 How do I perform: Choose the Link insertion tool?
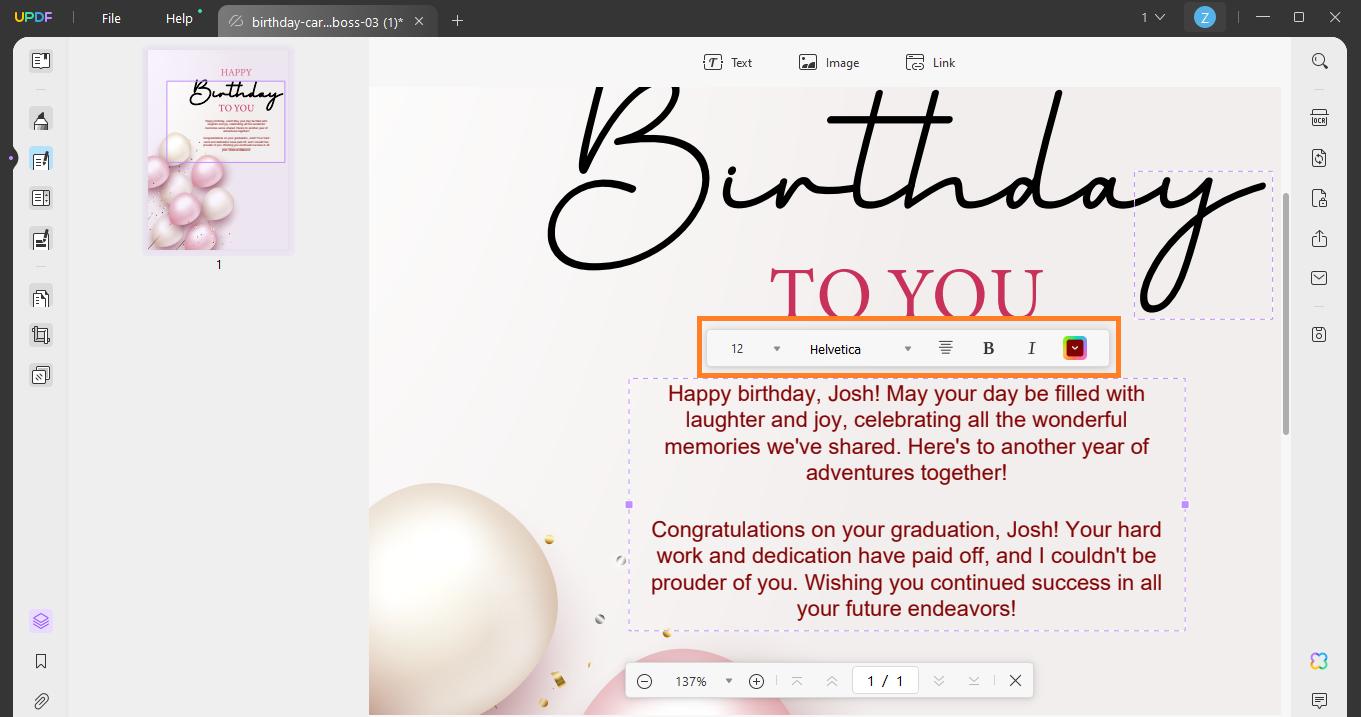[931, 62]
